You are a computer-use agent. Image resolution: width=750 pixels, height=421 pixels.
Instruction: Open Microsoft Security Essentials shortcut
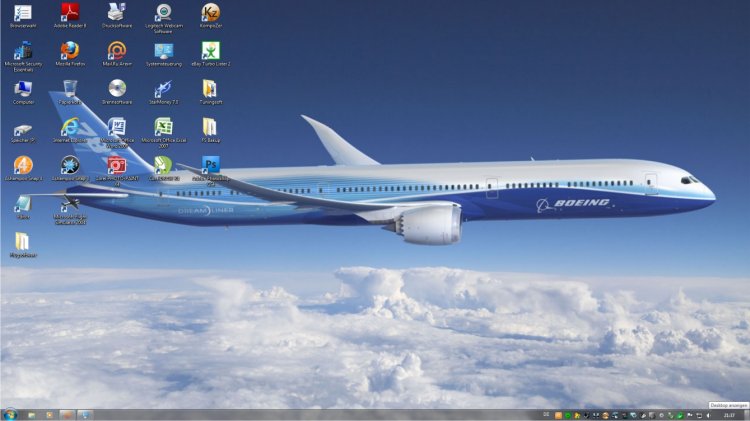23,57
